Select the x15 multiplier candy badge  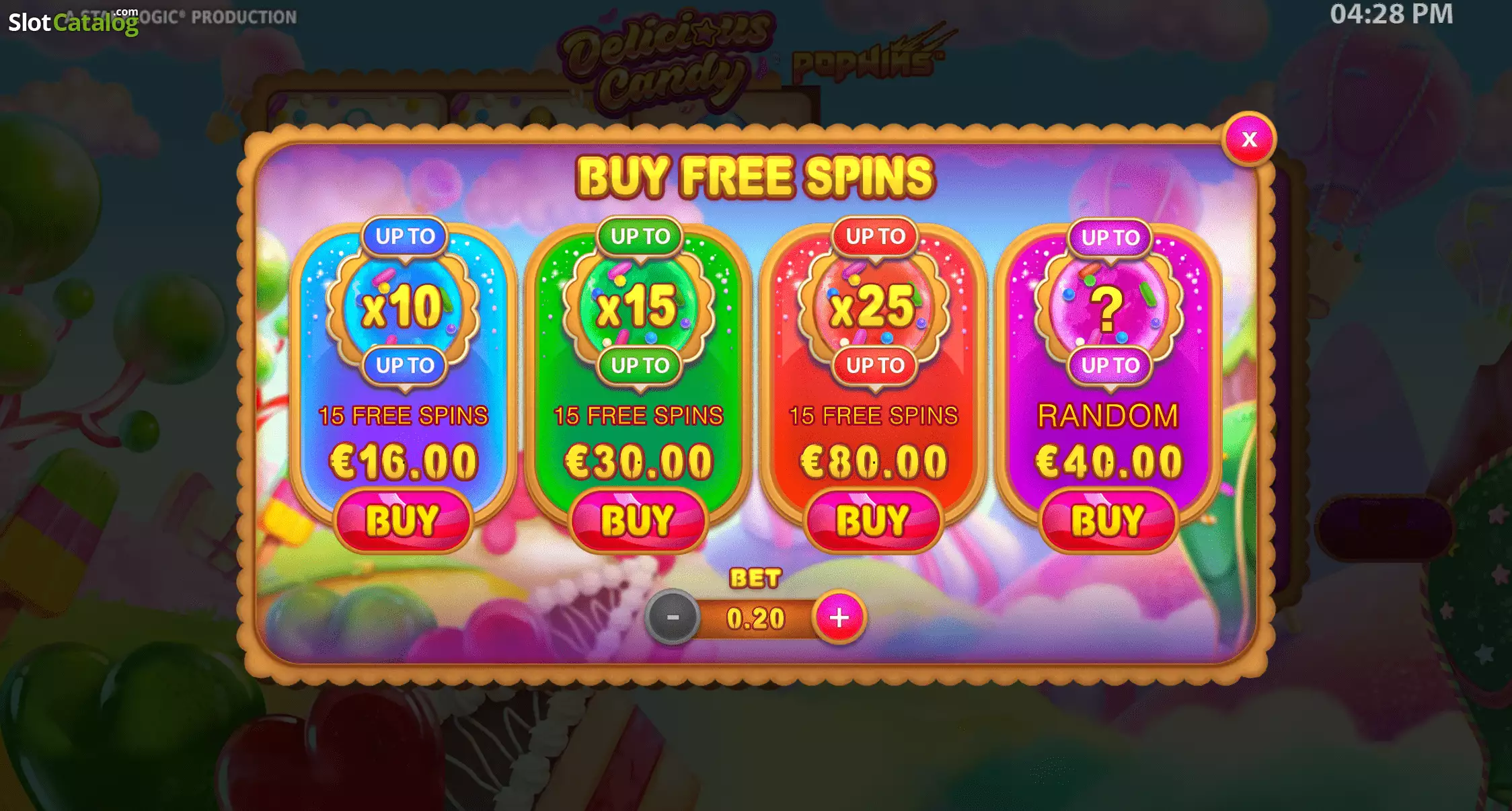(x=638, y=307)
